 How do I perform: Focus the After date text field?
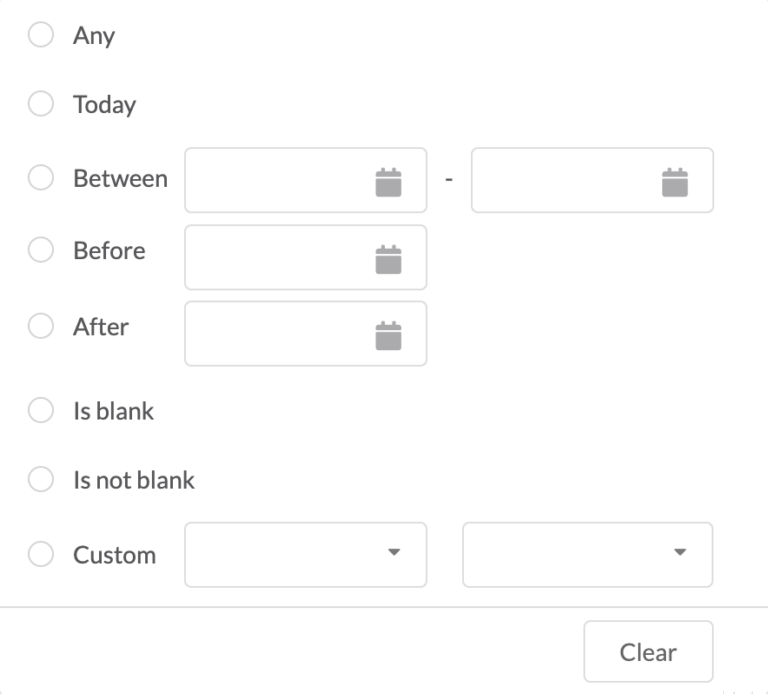306,334
